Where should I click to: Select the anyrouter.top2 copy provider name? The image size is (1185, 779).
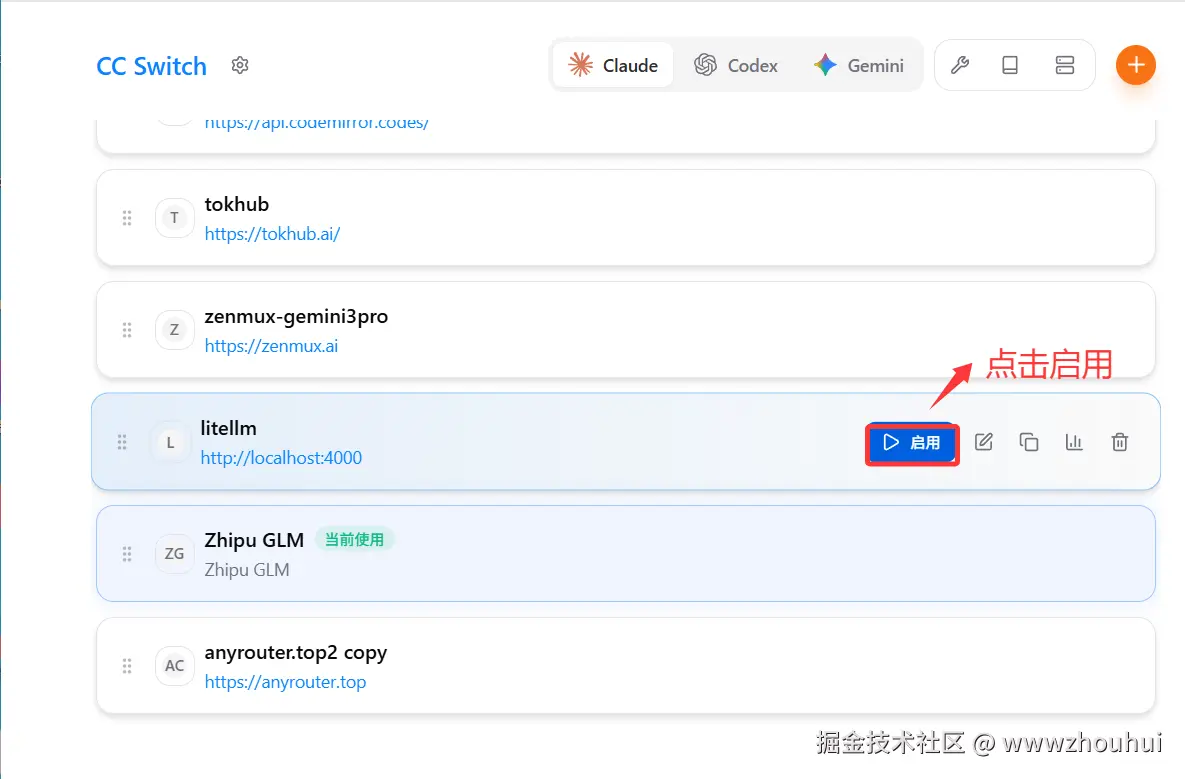pos(295,653)
